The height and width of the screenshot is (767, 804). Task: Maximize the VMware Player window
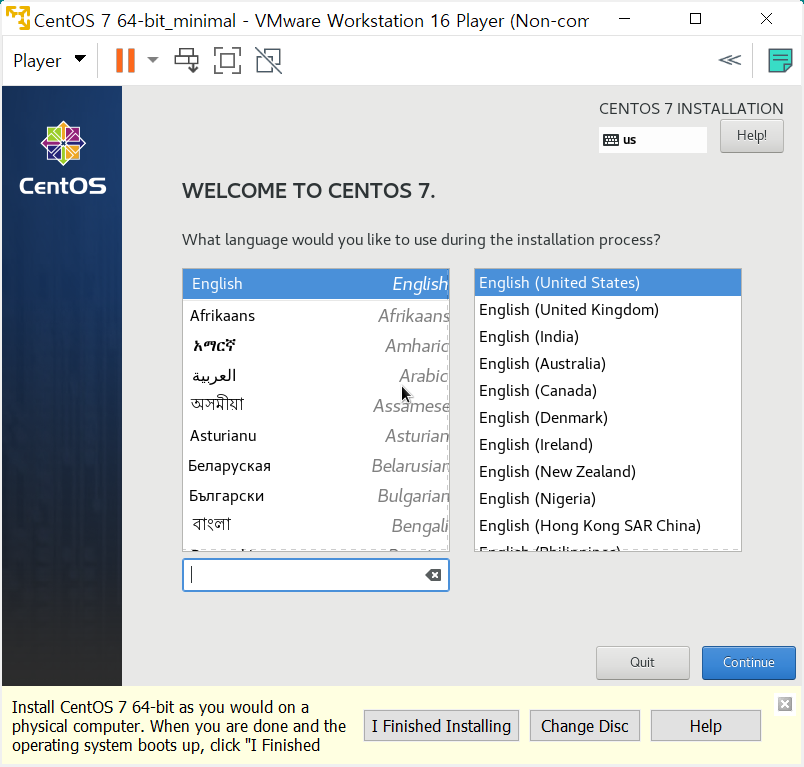point(695,19)
